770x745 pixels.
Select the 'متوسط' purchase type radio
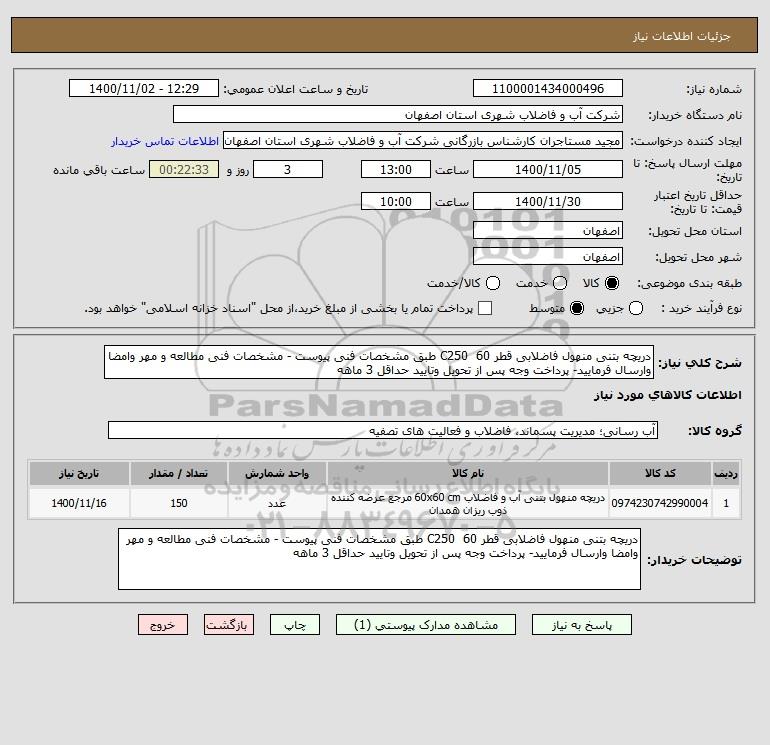(x=577, y=308)
